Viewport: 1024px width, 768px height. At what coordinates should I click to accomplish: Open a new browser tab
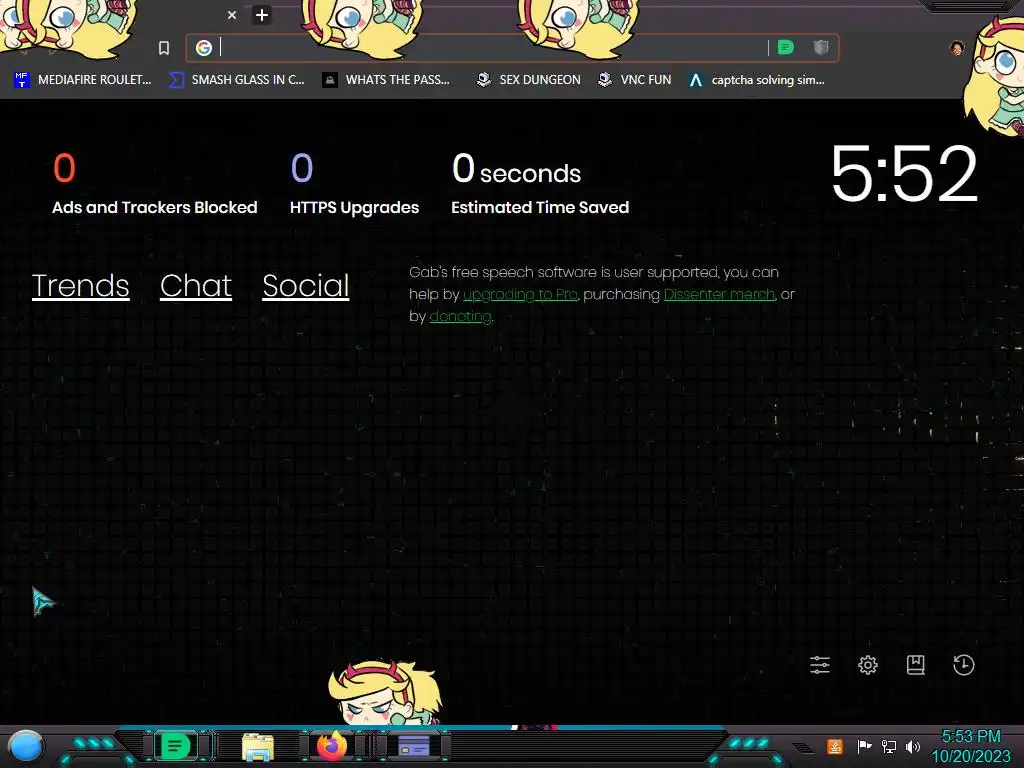coord(262,15)
